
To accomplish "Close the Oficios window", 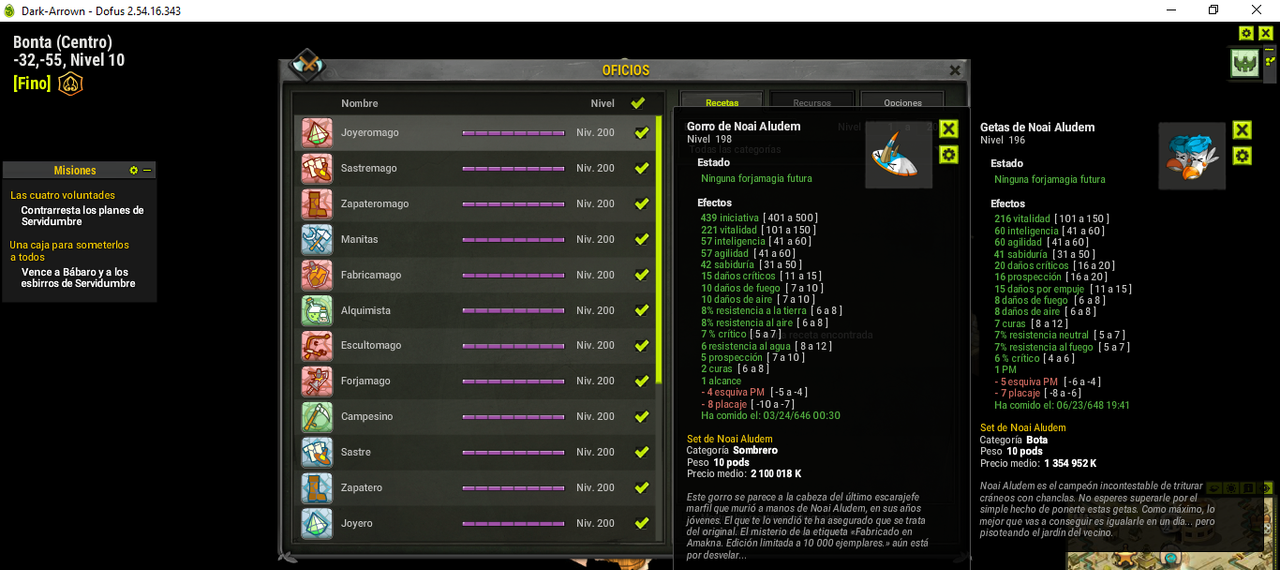I will 955,70.
